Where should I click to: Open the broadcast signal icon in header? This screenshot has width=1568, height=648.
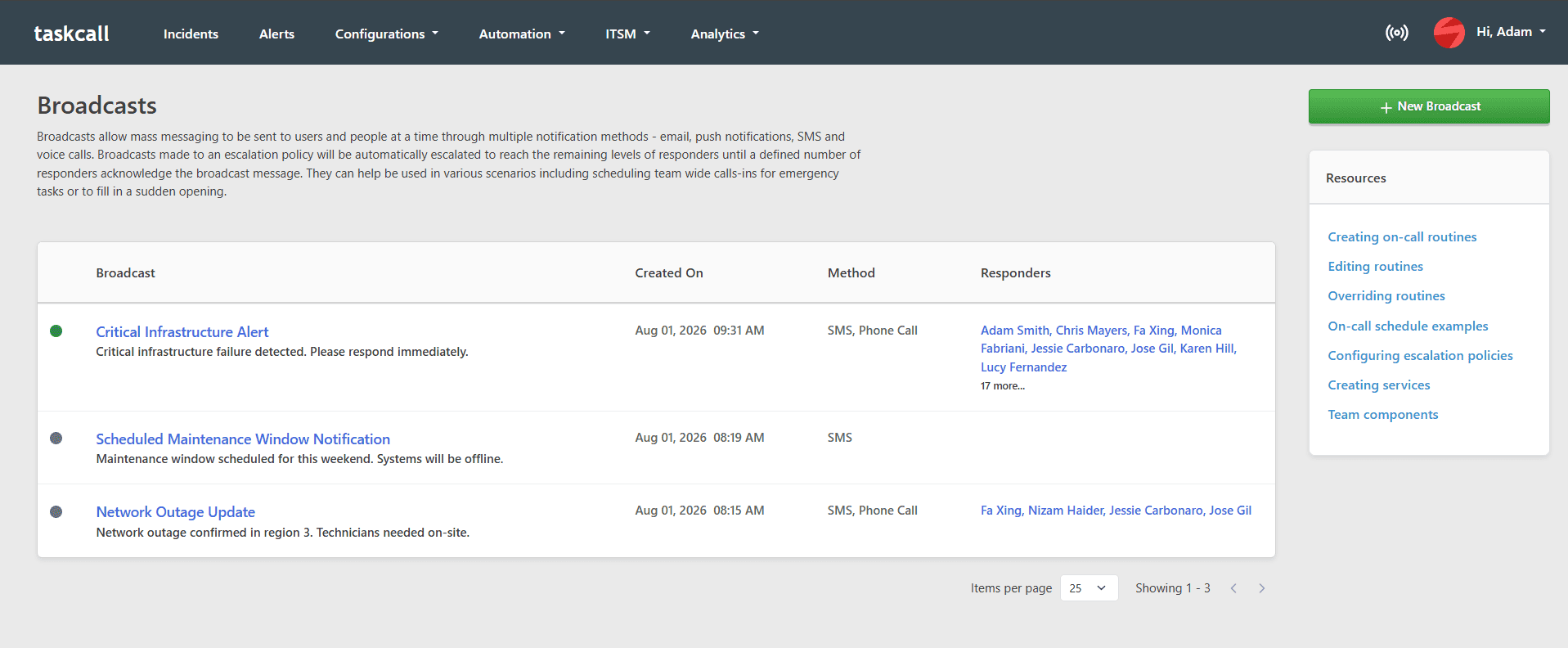click(1396, 33)
